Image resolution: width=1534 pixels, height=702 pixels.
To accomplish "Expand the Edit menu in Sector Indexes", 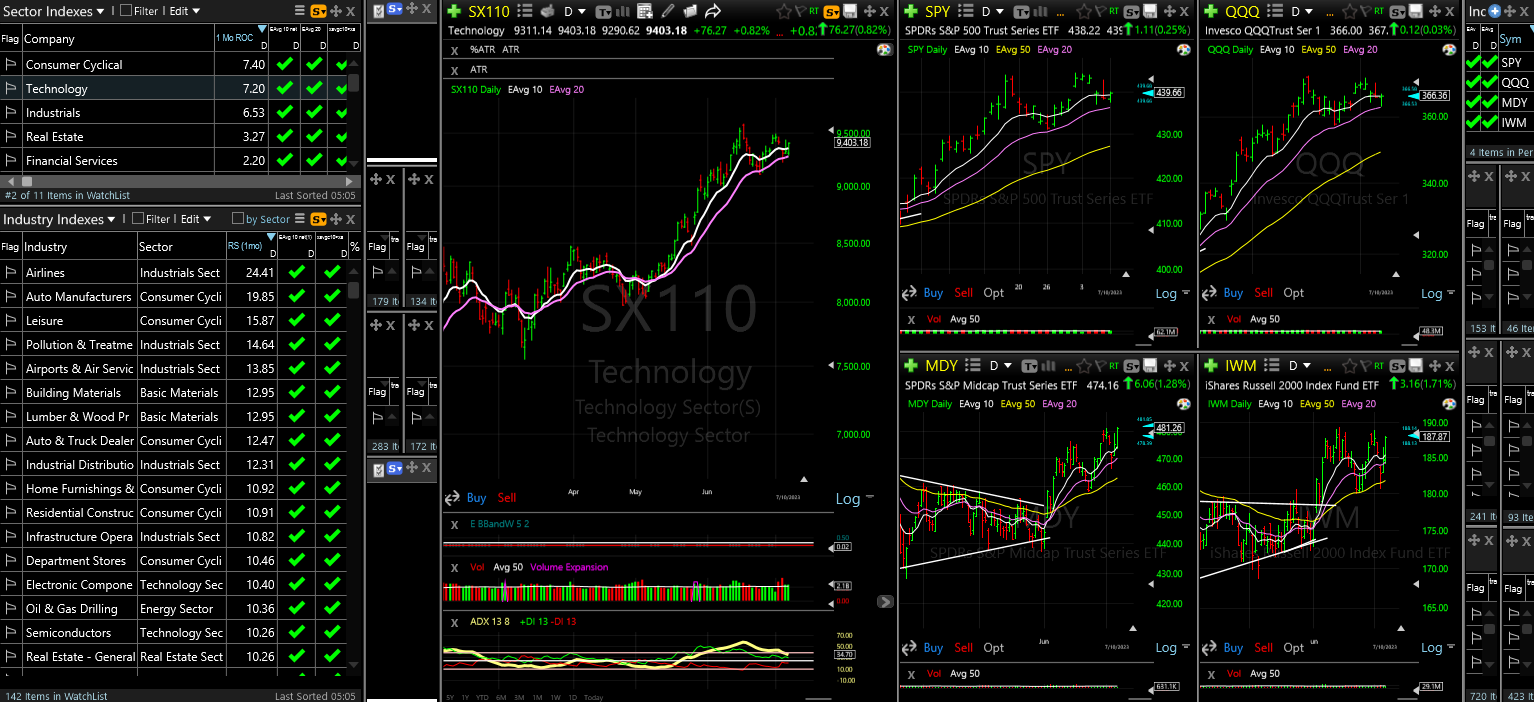I will [x=184, y=11].
